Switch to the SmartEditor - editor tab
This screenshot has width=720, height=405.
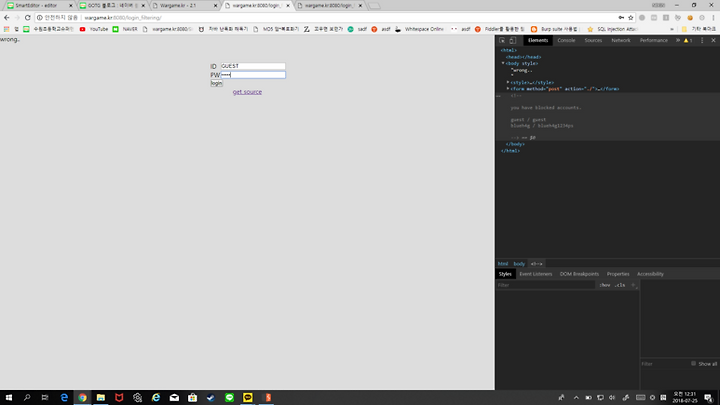coord(39,6)
